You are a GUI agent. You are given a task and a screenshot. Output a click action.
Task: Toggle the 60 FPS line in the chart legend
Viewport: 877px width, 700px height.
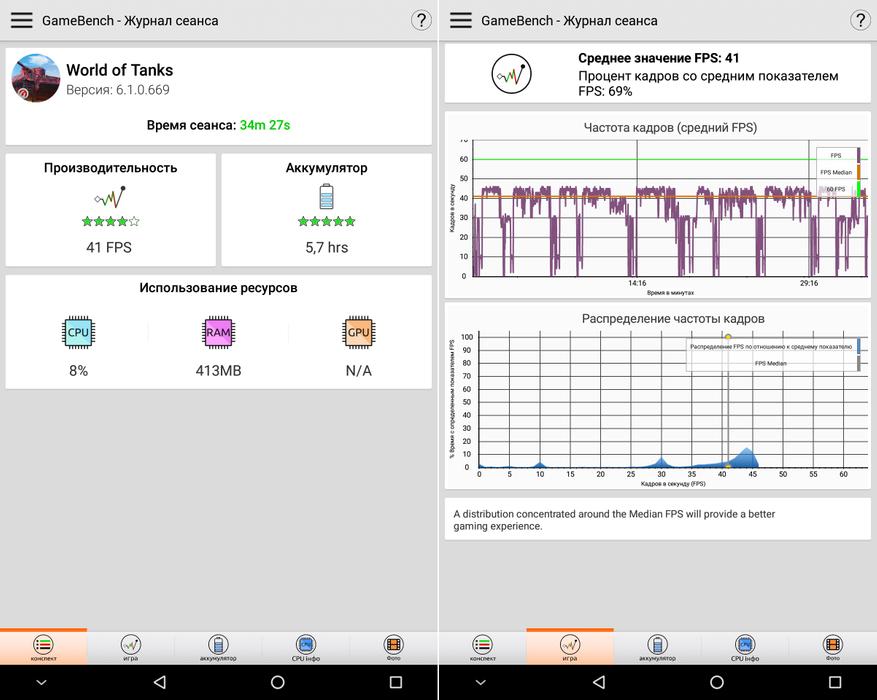click(x=838, y=189)
